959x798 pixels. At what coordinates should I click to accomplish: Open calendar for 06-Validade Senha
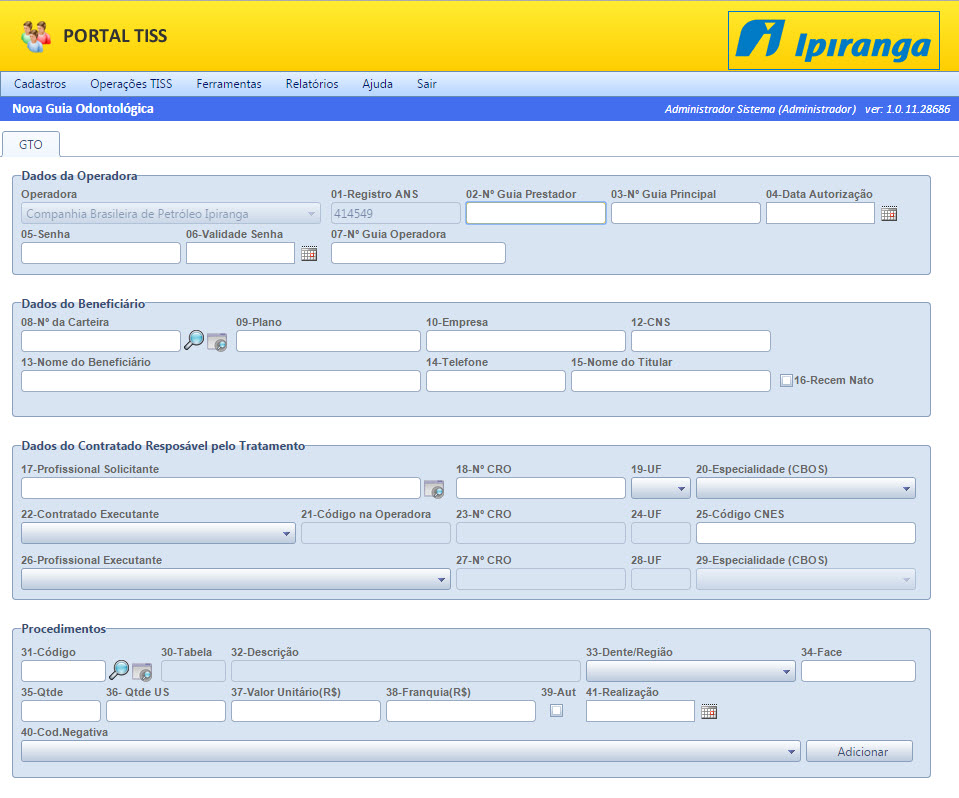(x=309, y=253)
